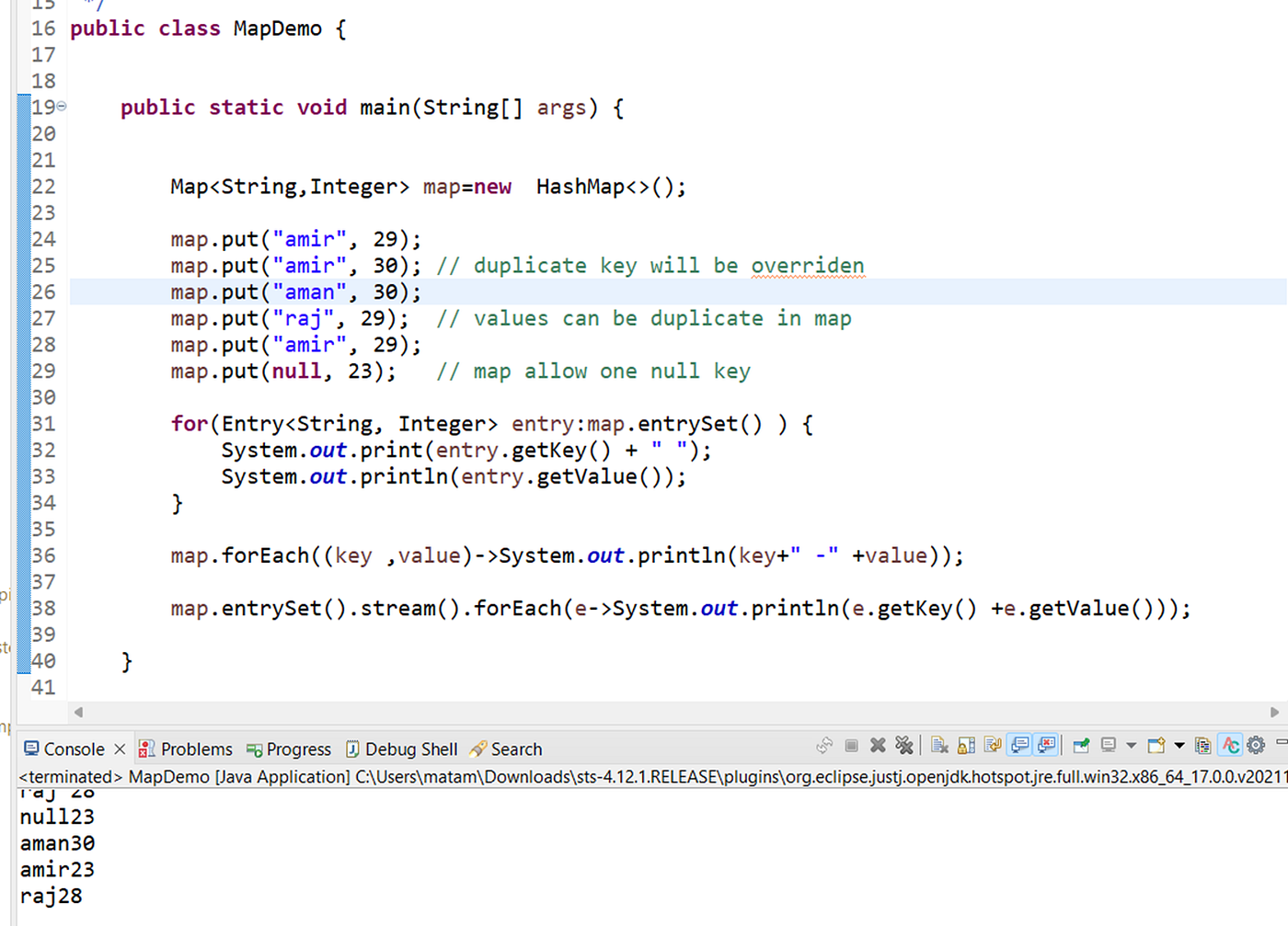
Task: Toggle ANSI coloring with the Ac icon
Action: tap(1230, 745)
